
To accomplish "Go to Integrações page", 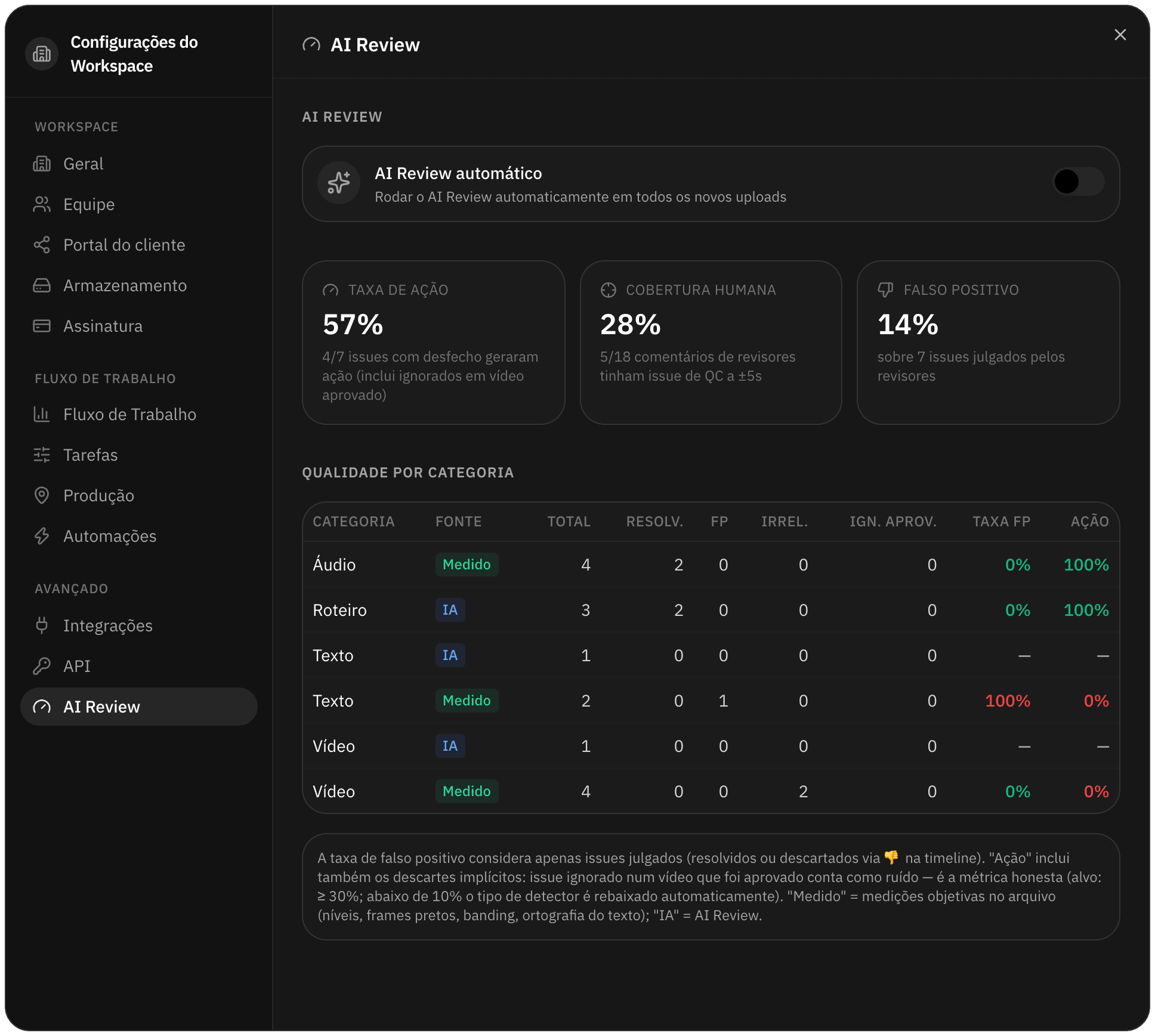I will tap(139, 625).
